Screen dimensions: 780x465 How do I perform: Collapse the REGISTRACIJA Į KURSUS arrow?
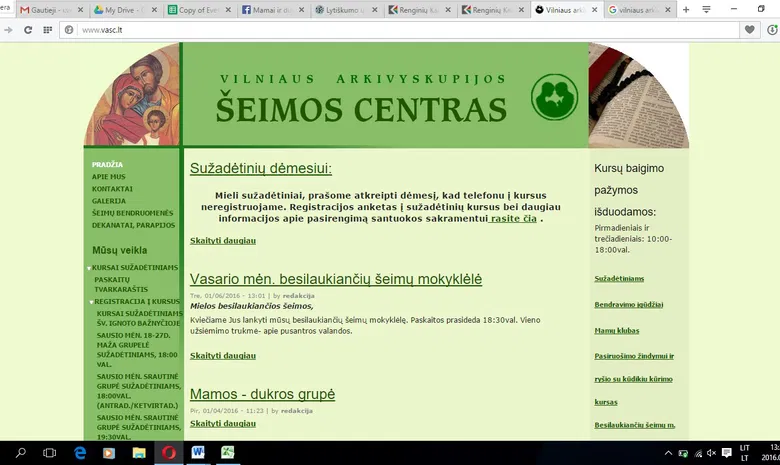pos(92,302)
